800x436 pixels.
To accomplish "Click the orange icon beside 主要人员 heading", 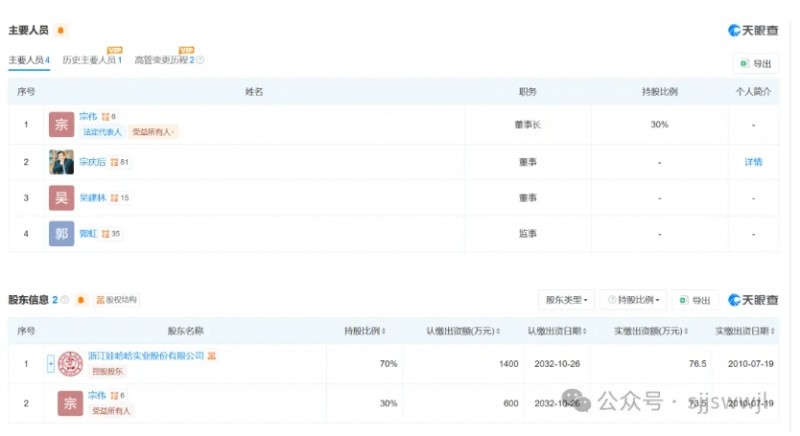I will click(61, 31).
